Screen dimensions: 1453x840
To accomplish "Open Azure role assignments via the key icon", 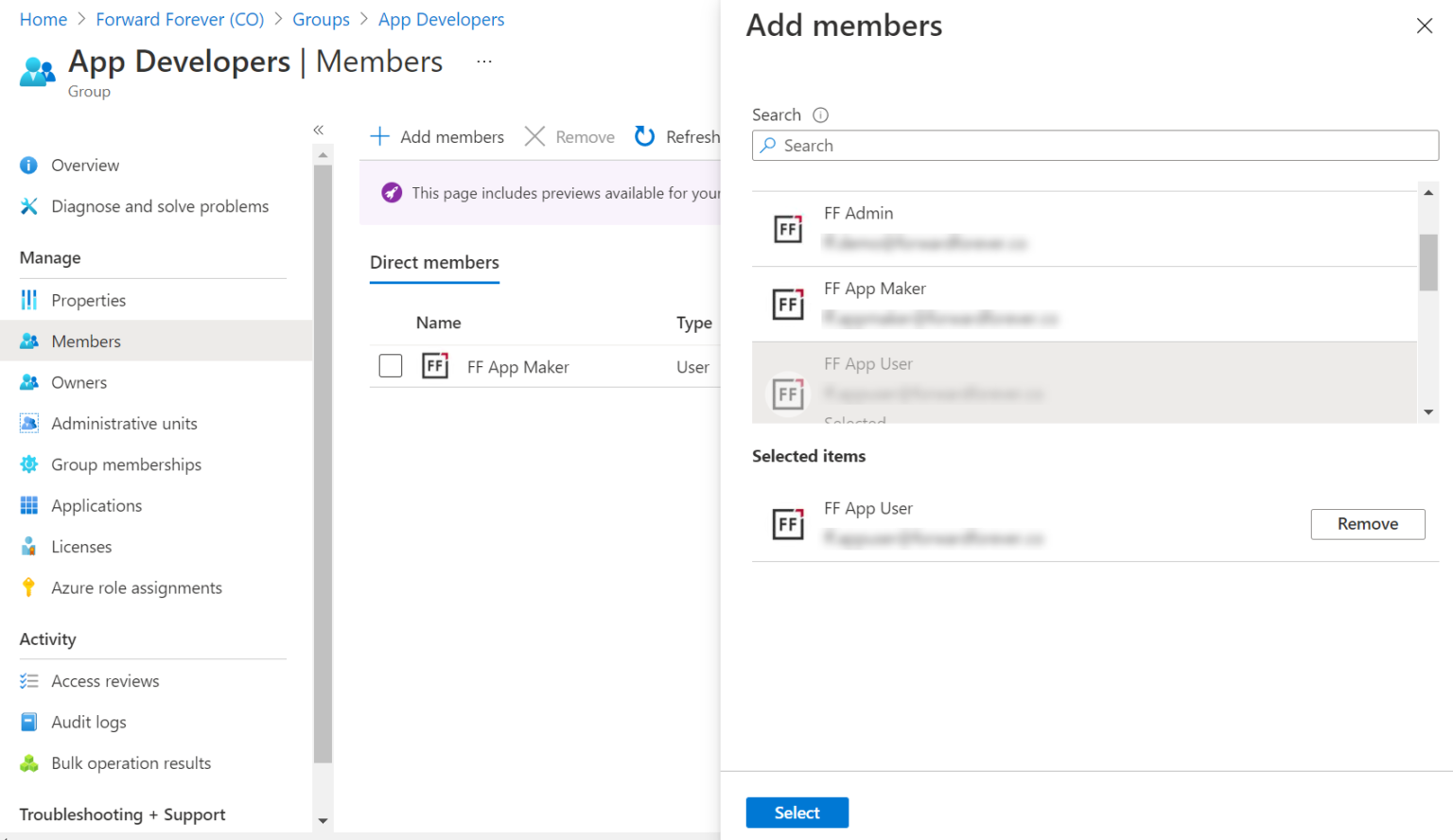I will pyautogui.click(x=29, y=587).
